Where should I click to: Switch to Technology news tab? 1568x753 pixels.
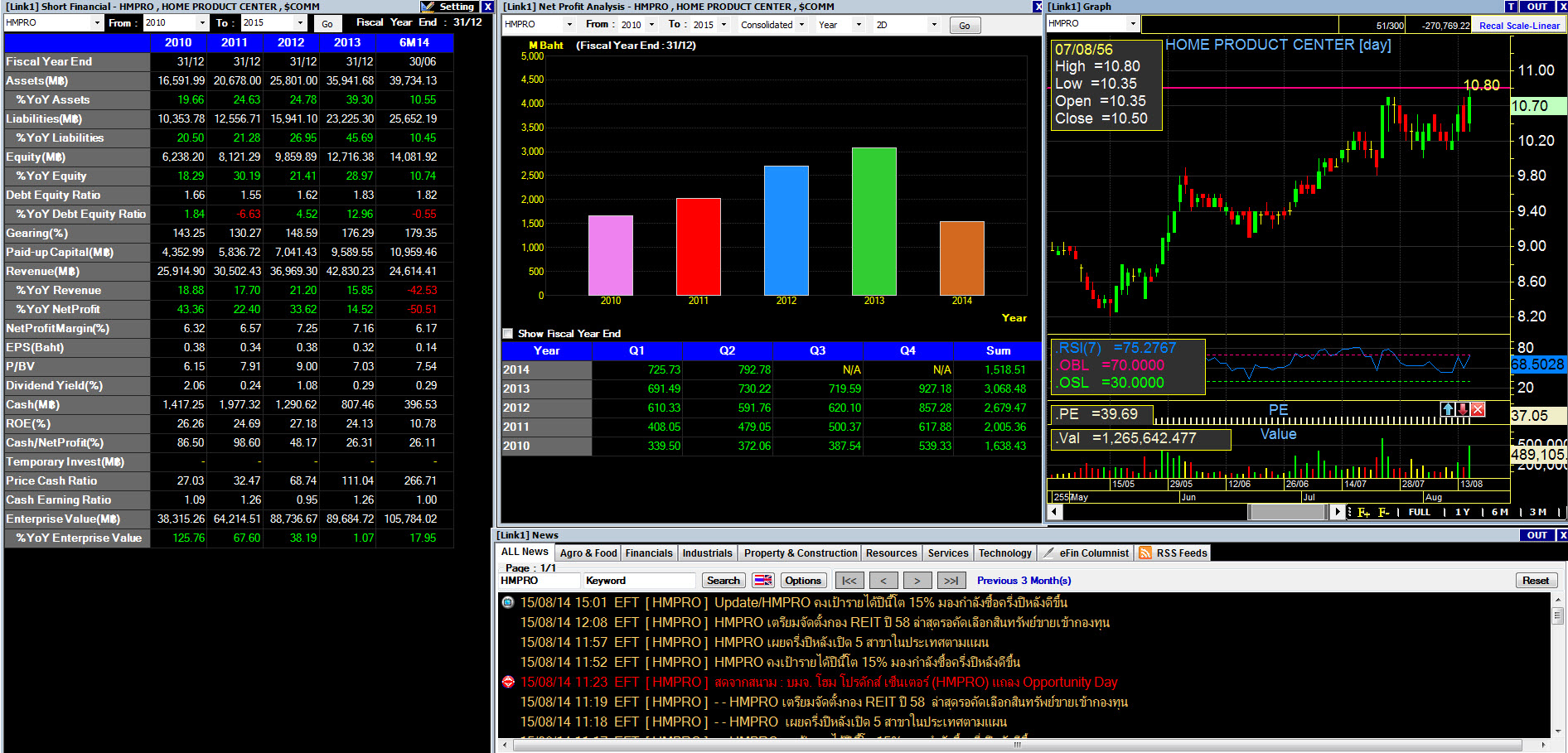click(x=1005, y=553)
